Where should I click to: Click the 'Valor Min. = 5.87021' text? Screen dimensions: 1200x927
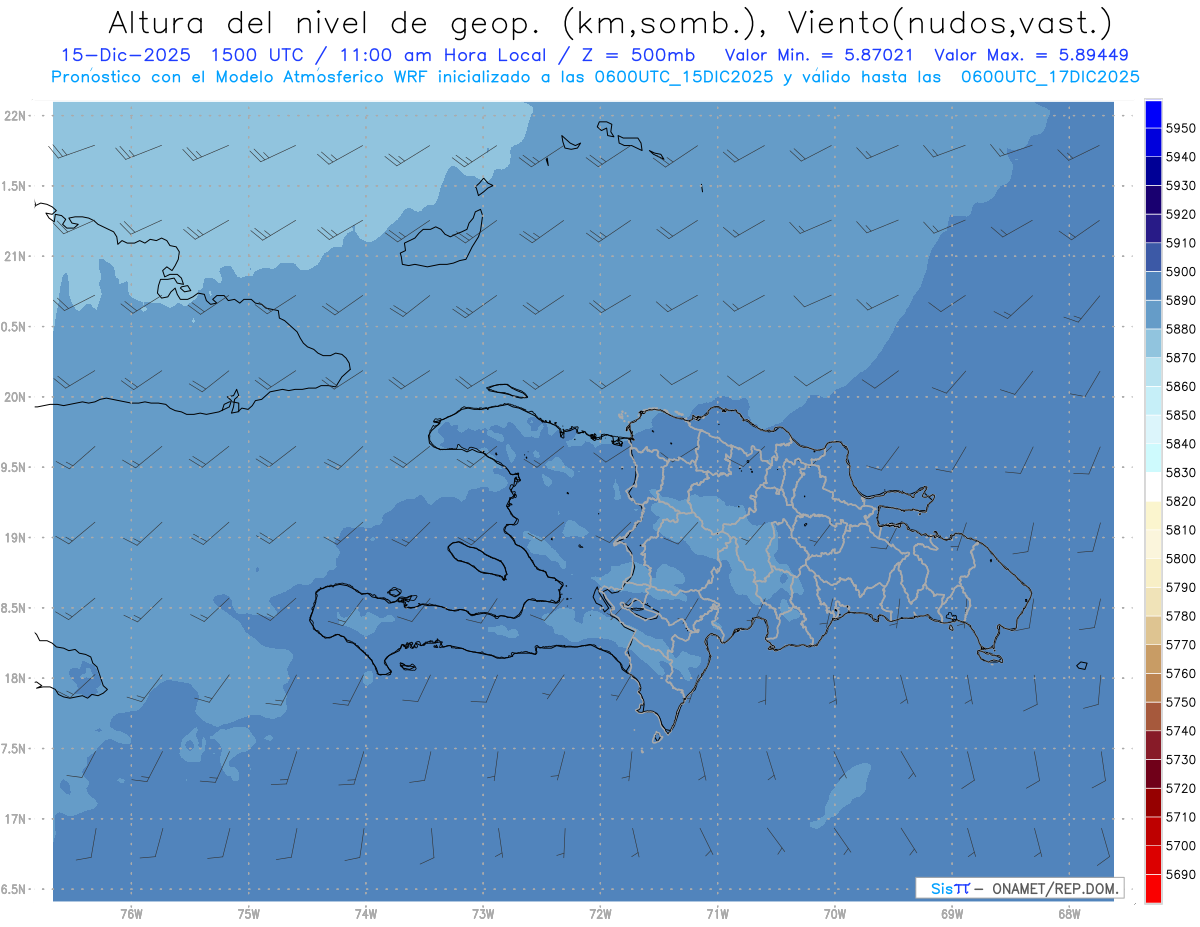tap(820, 56)
